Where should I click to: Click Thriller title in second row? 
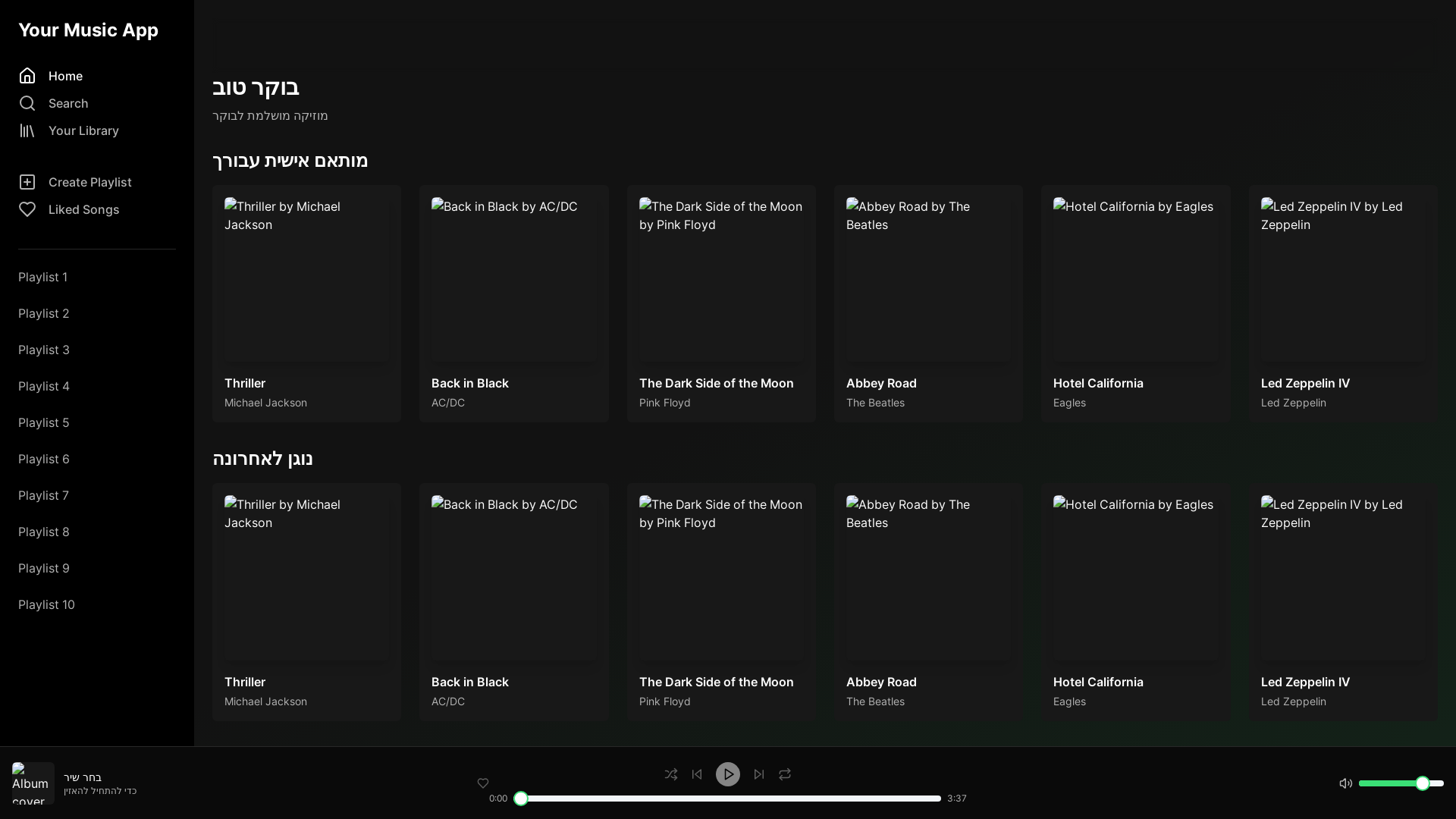[x=245, y=682]
